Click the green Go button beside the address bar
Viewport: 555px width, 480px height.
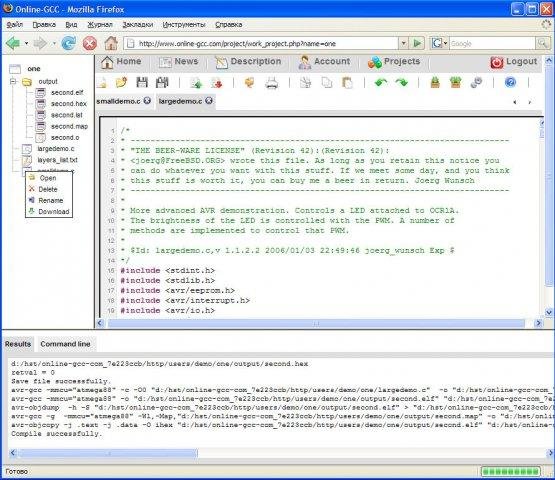pyautogui.click(x=417, y=44)
